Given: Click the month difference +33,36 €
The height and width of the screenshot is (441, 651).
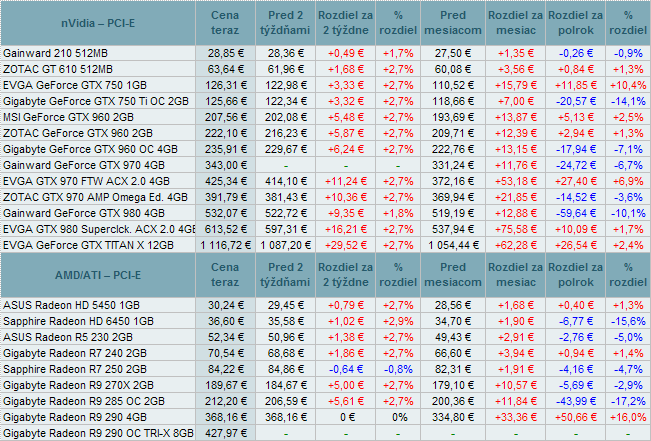Looking at the screenshot, I should point(516,417).
